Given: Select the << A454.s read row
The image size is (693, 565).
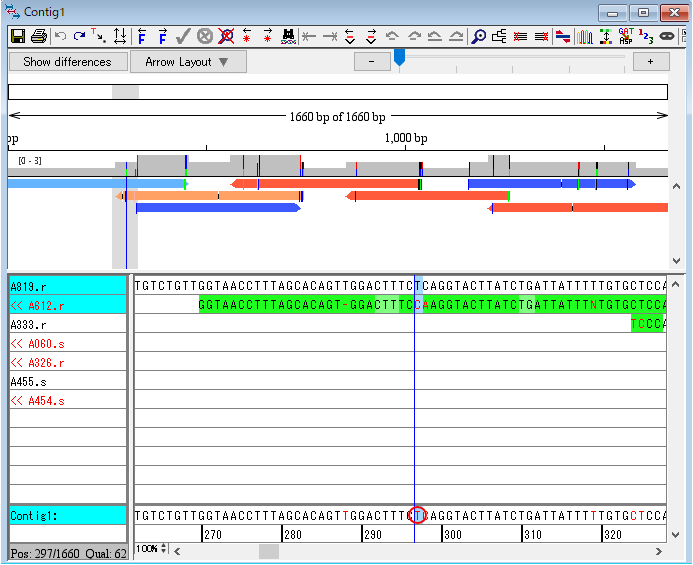Looking at the screenshot, I should (68, 401).
